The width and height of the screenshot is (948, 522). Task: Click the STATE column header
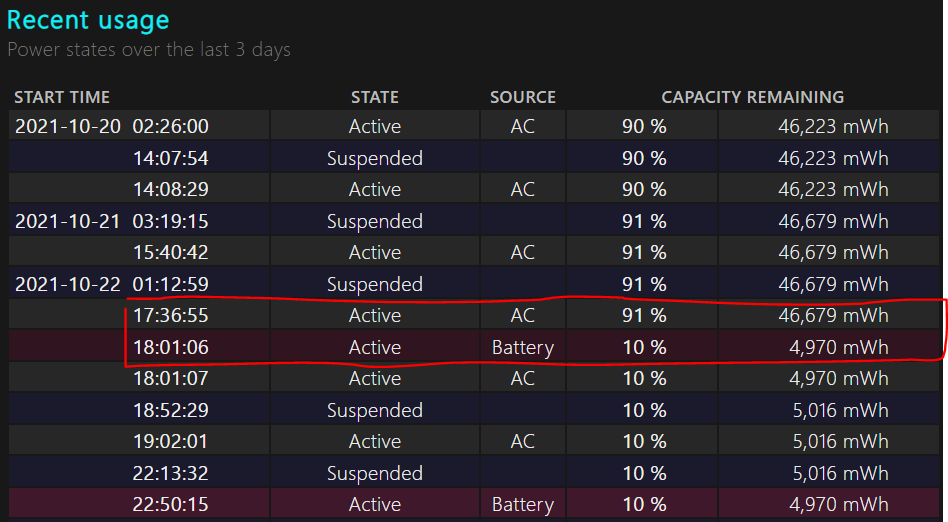pos(375,97)
